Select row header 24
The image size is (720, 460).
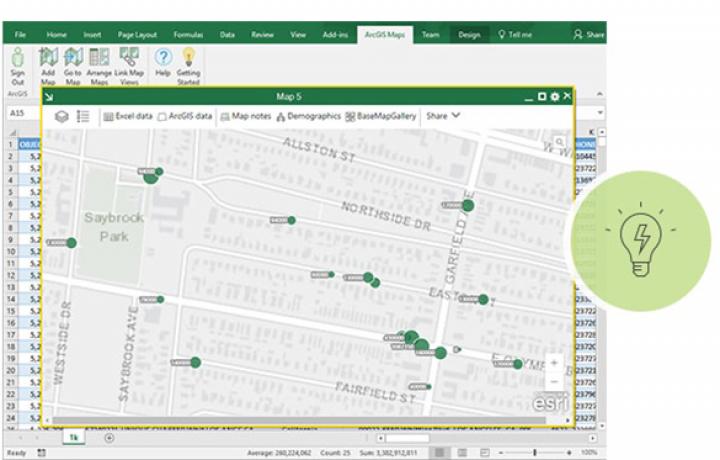coord(11,418)
